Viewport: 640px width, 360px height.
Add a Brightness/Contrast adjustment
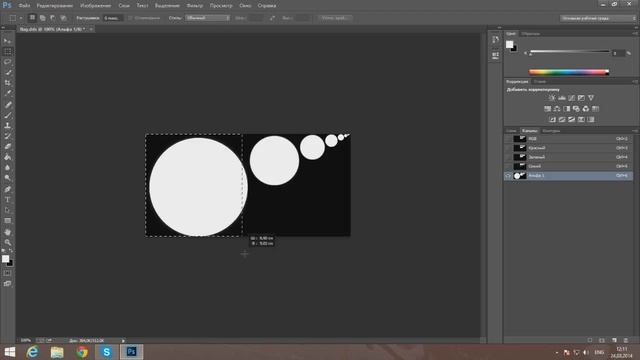point(552,98)
